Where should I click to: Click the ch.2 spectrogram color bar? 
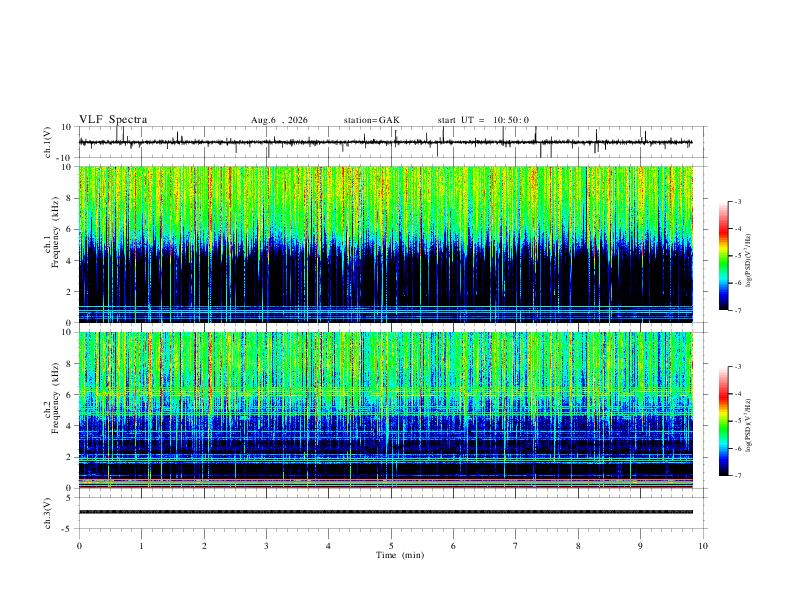[723, 421]
